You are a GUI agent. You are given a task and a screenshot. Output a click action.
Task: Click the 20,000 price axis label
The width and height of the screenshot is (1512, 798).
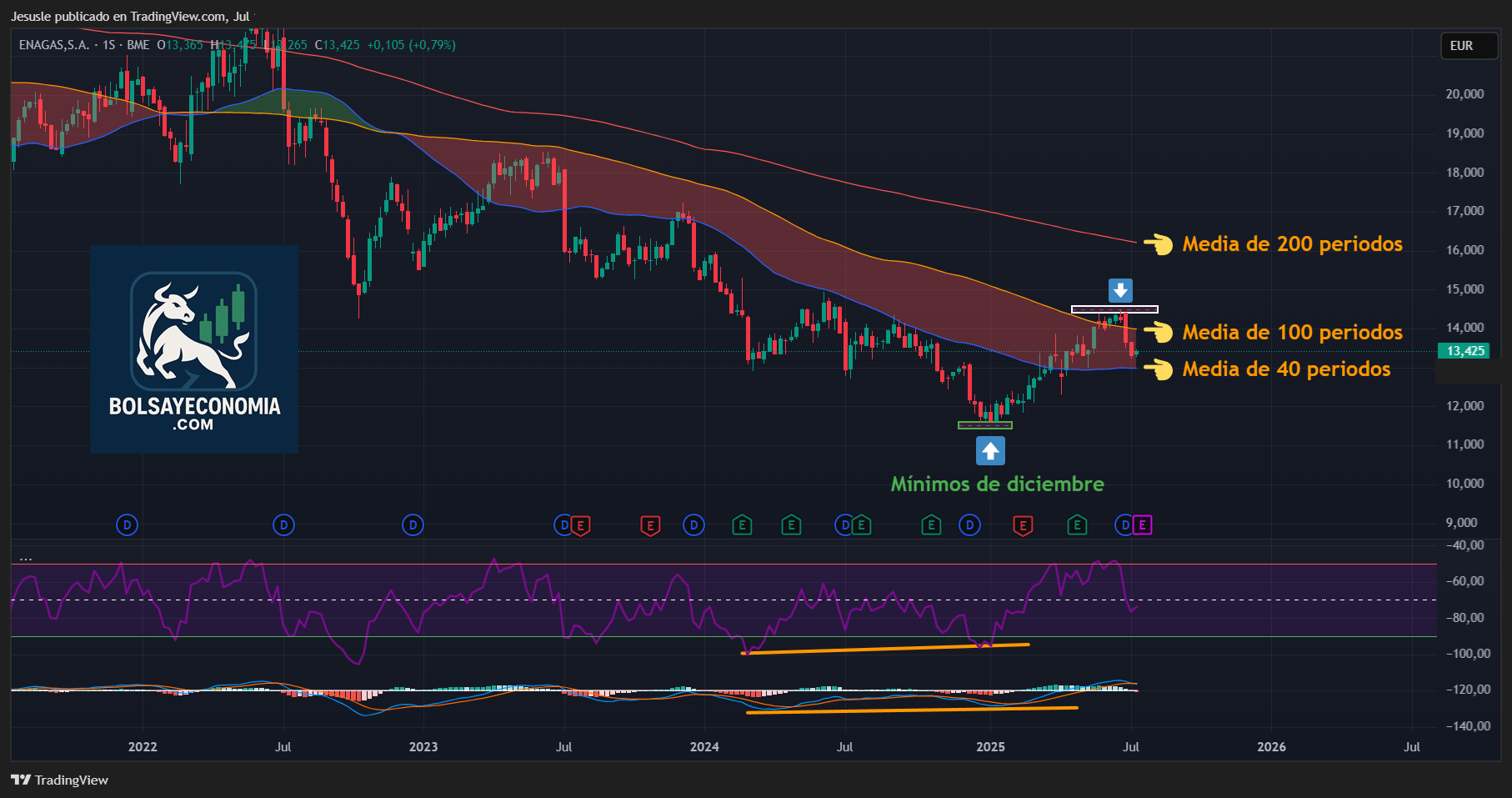(1464, 94)
